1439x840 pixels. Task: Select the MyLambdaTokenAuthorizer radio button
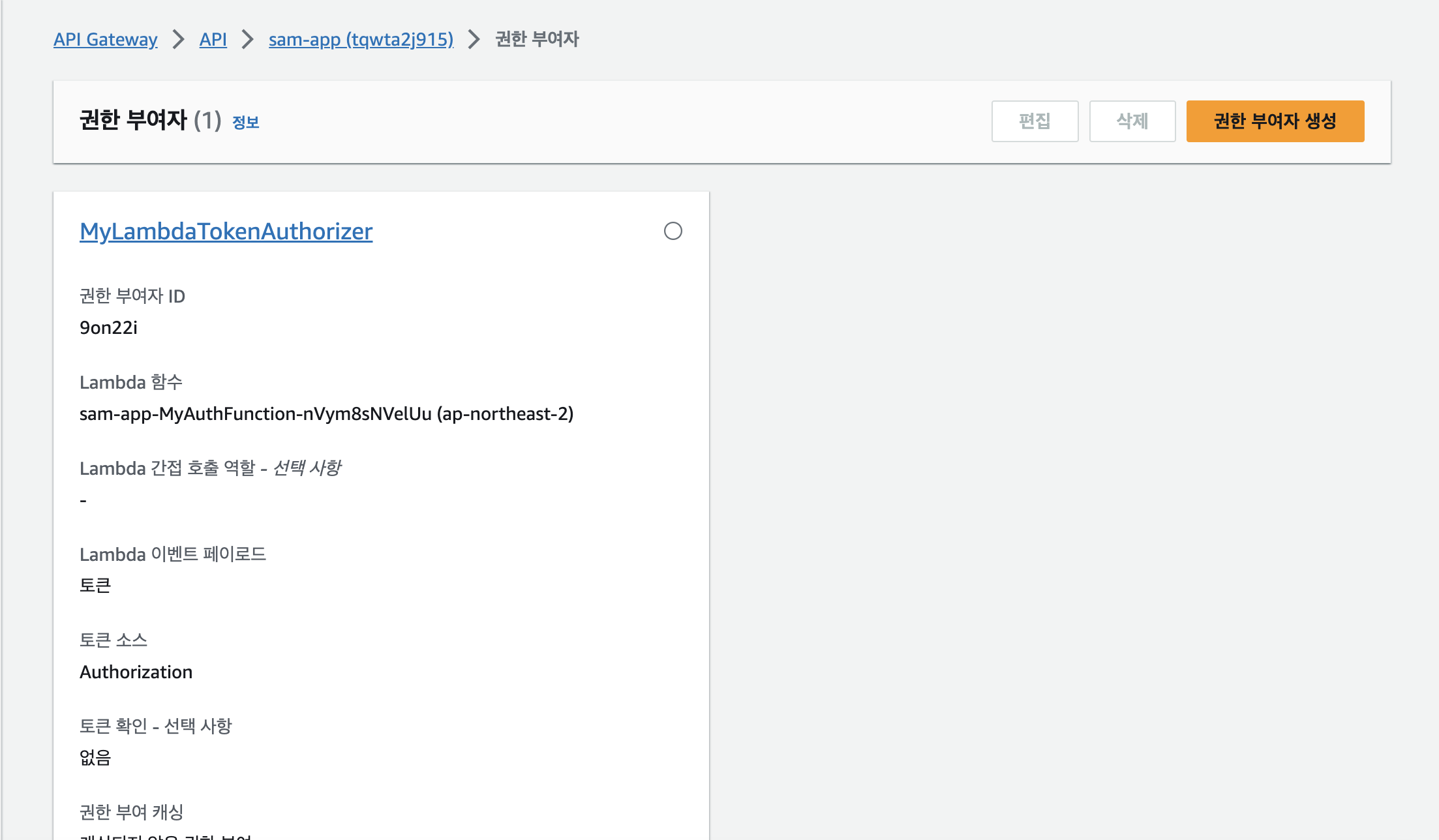(673, 231)
